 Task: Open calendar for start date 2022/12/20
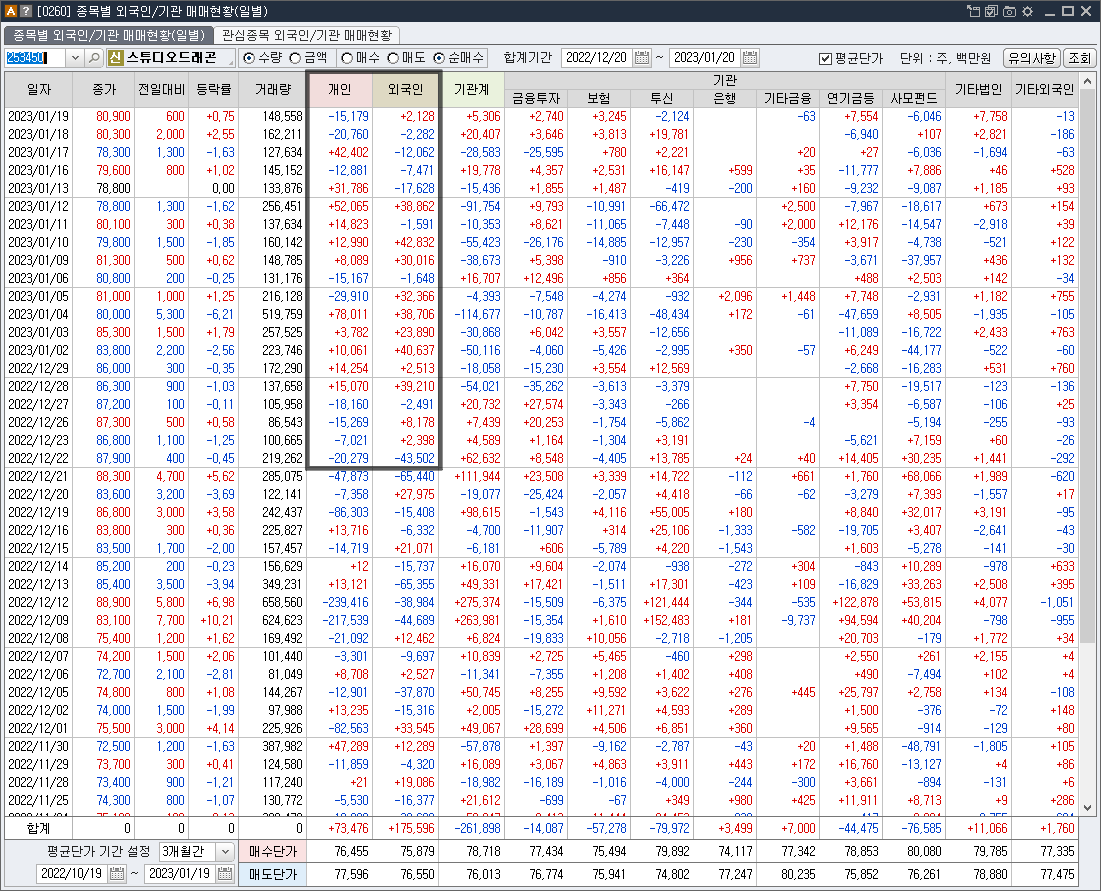tap(642, 58)
